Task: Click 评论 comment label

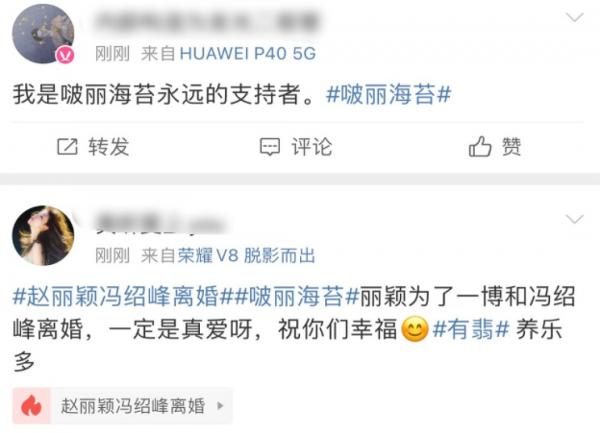Action: tap(312, 147)
